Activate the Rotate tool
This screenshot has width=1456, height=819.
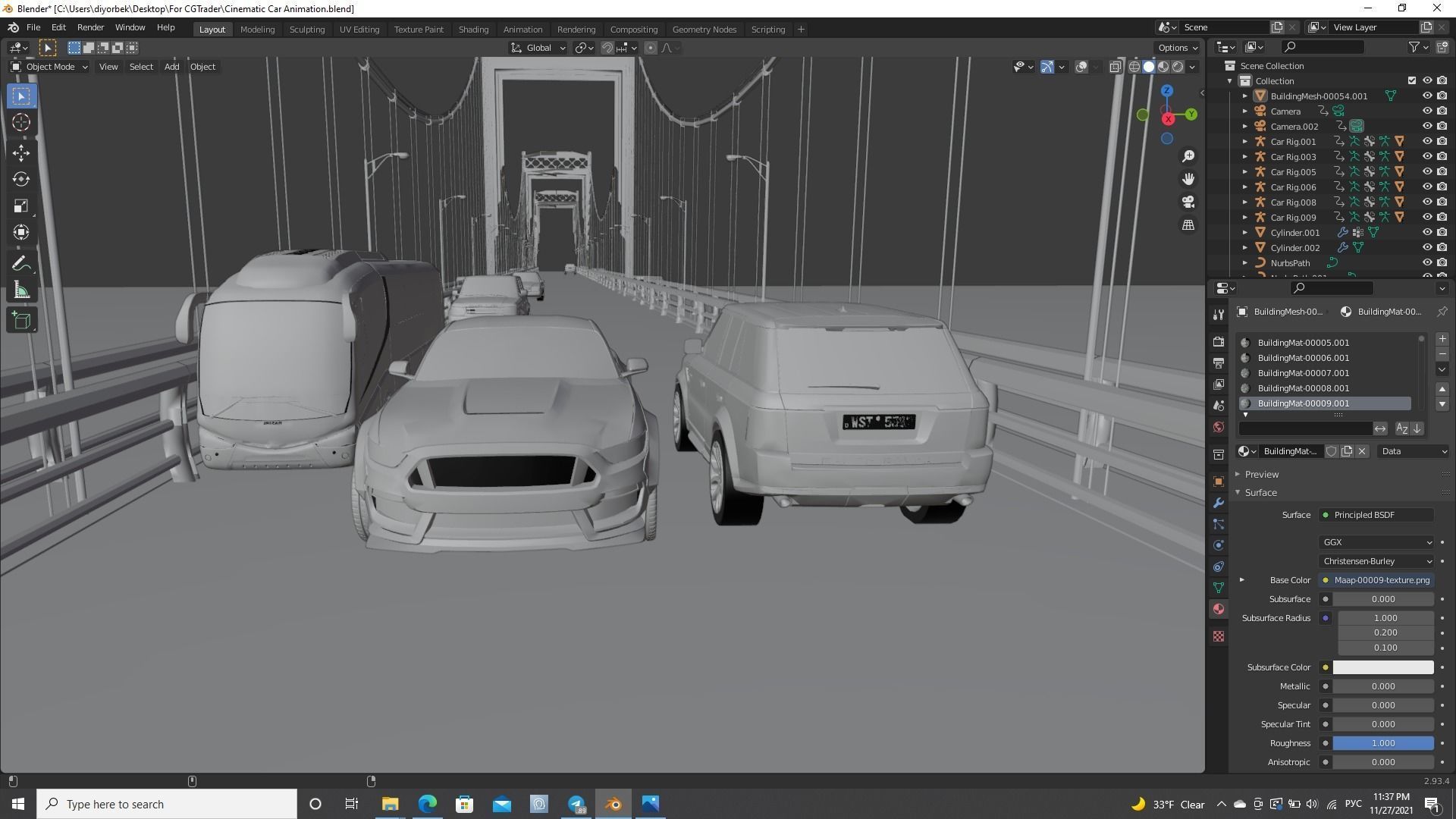click(21, 179)
